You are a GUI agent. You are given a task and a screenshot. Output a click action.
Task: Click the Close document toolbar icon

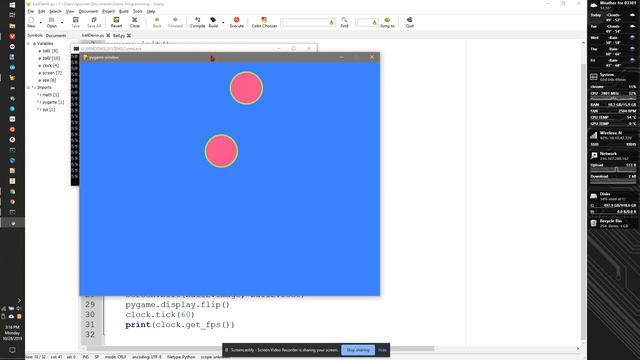click(x=135, y=20)
